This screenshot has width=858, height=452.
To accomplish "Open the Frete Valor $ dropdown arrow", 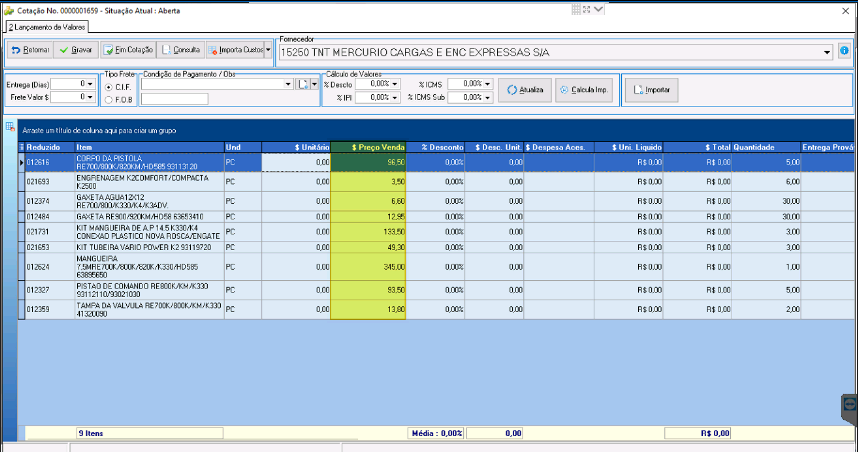I will pos(90,97).
